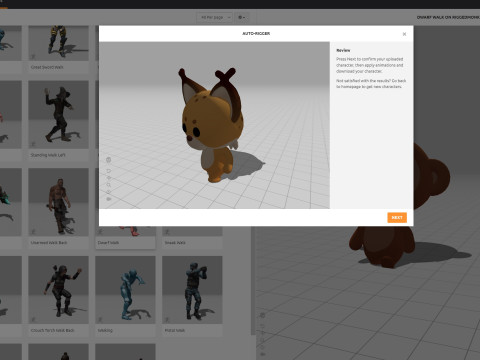The height and width of the screenshot is (360, 480).
Task: Toggle skeleton view in Auto-Rigger preview
Action: [109, 160]
